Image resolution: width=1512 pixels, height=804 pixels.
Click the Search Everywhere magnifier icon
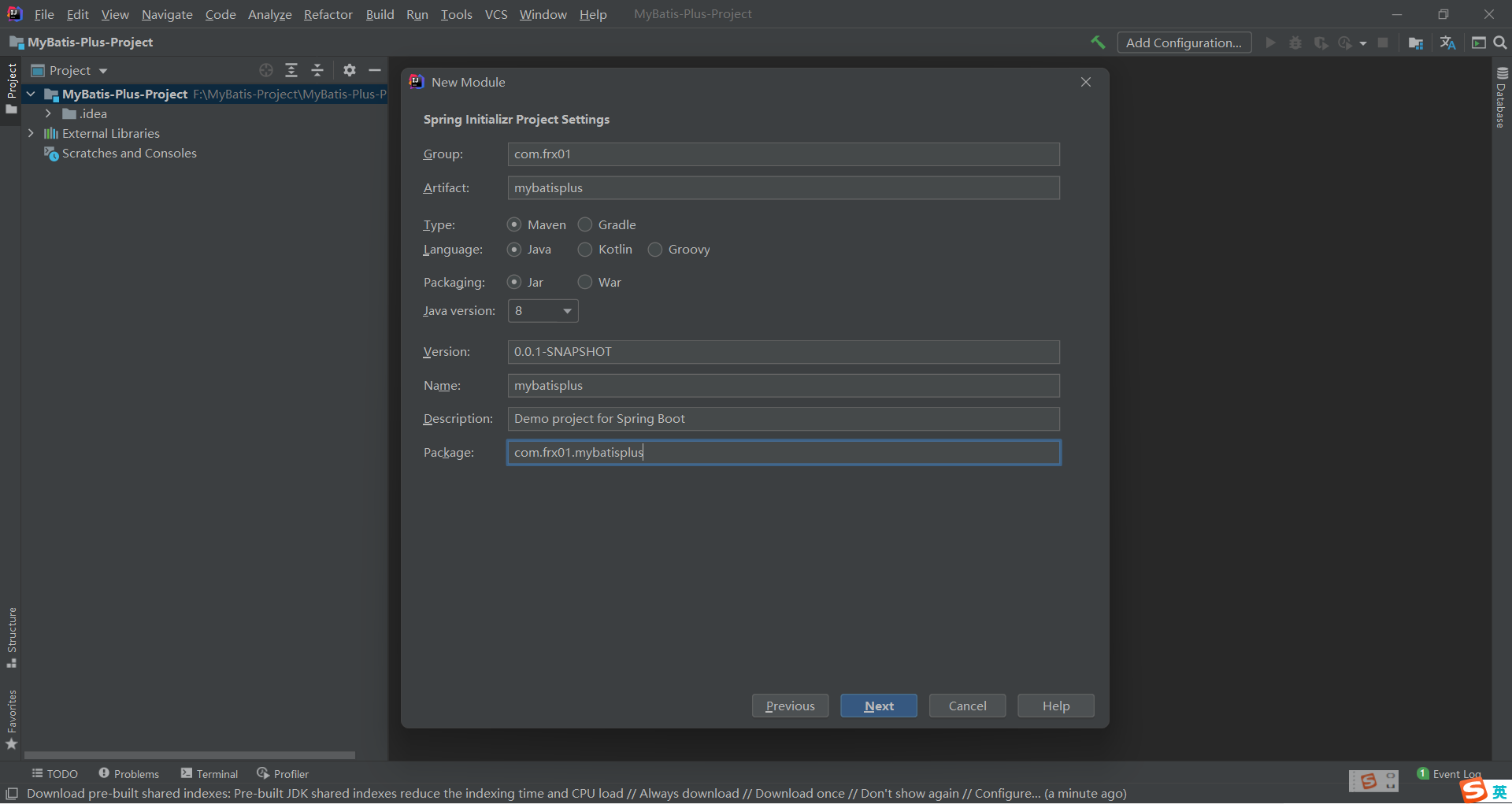pyautogui.click(x=1500, y=43)
